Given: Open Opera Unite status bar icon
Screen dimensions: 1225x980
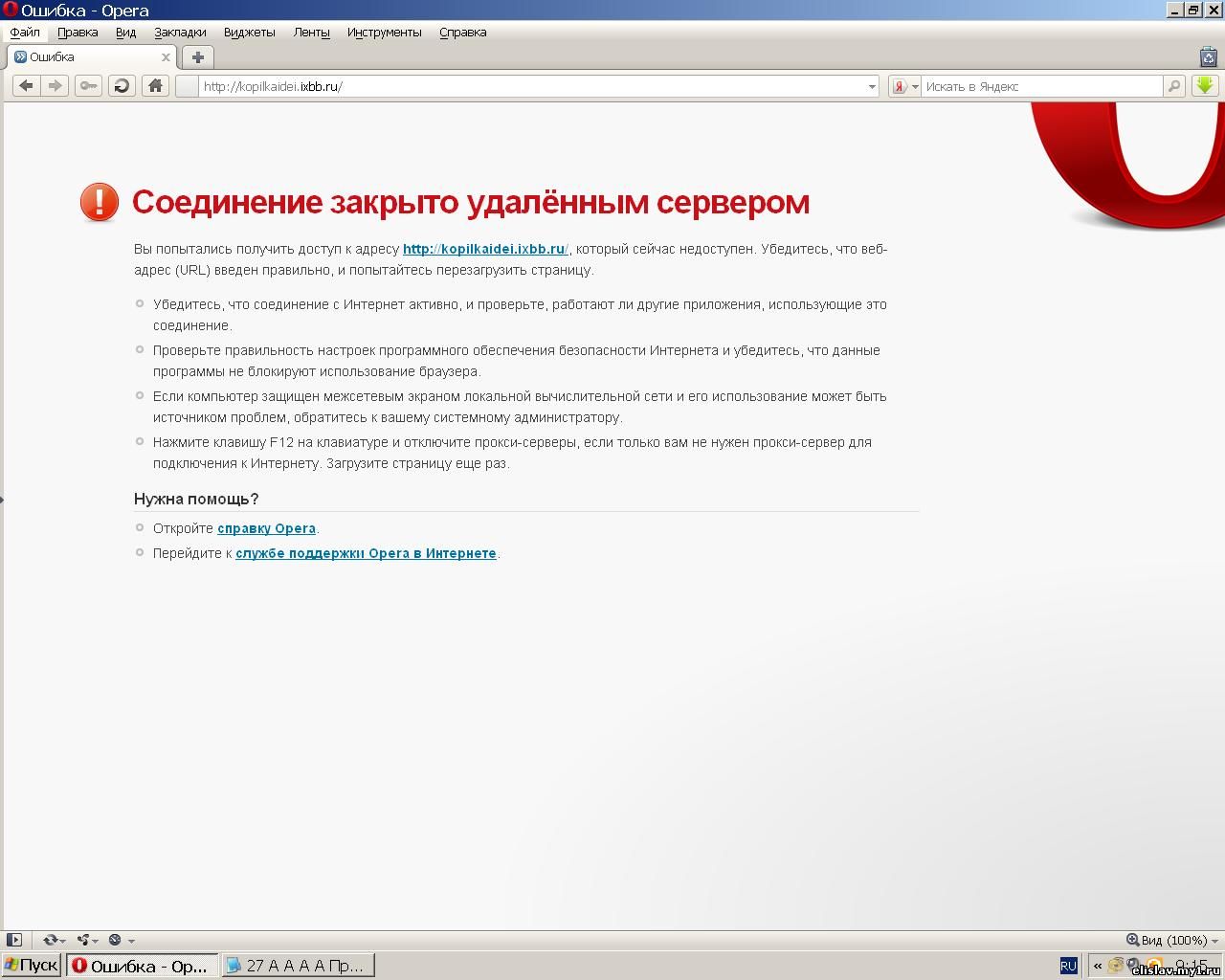Looking at the screenshot, I should 83,940.
